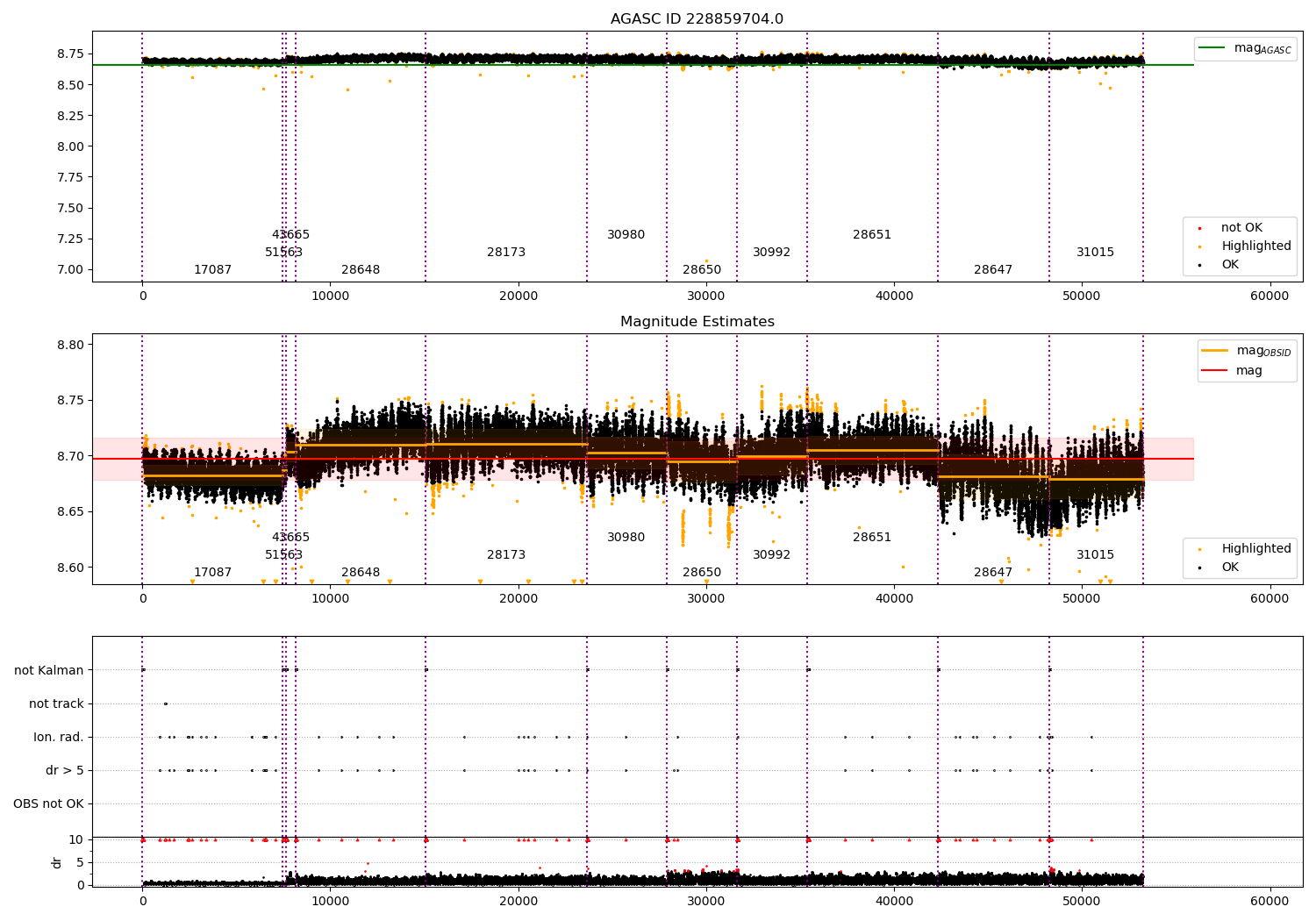
Task: Click the 'Ion. rad.' axis label
Action: [x=59, y=737]
